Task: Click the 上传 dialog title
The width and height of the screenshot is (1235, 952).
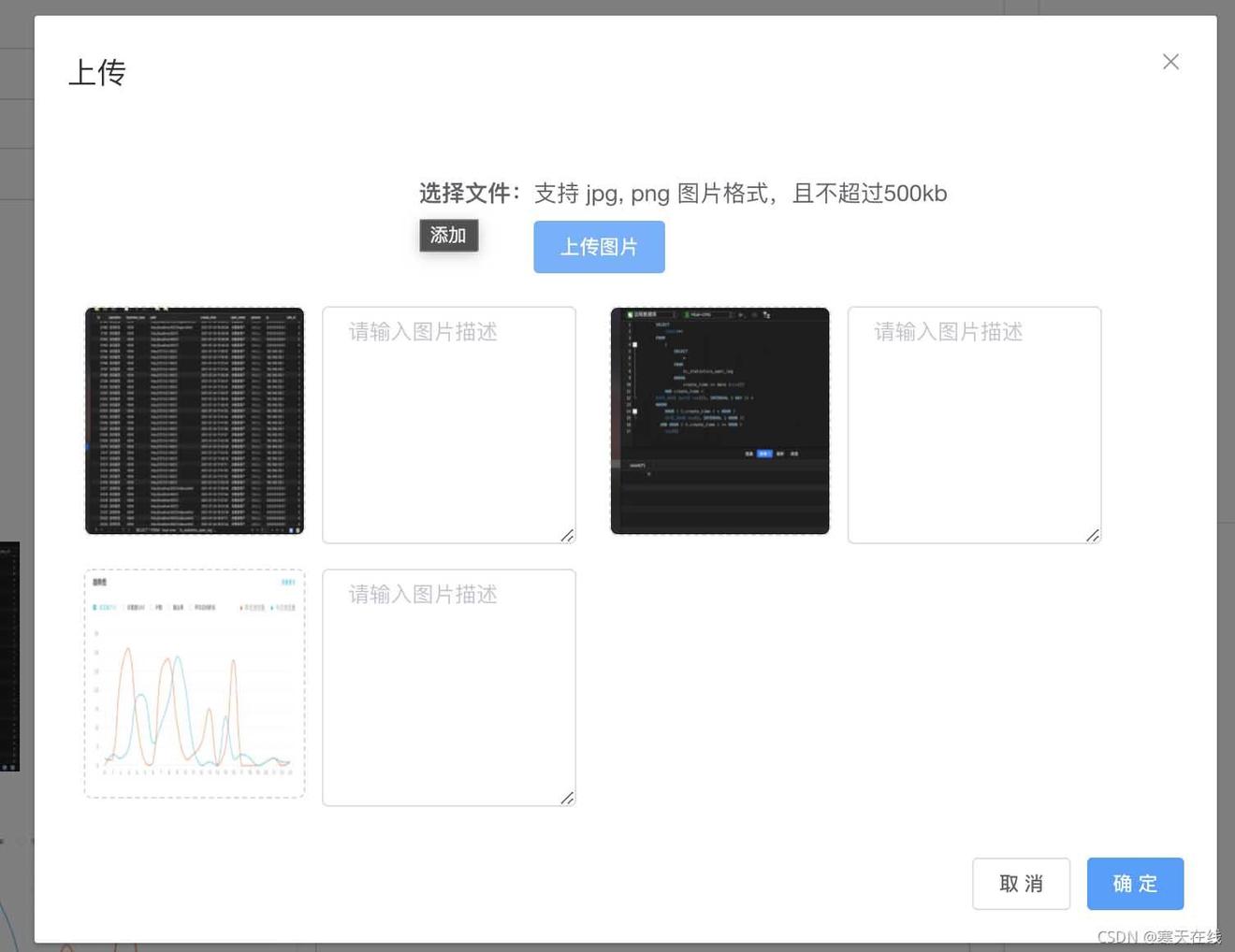Action: [97, 73]
